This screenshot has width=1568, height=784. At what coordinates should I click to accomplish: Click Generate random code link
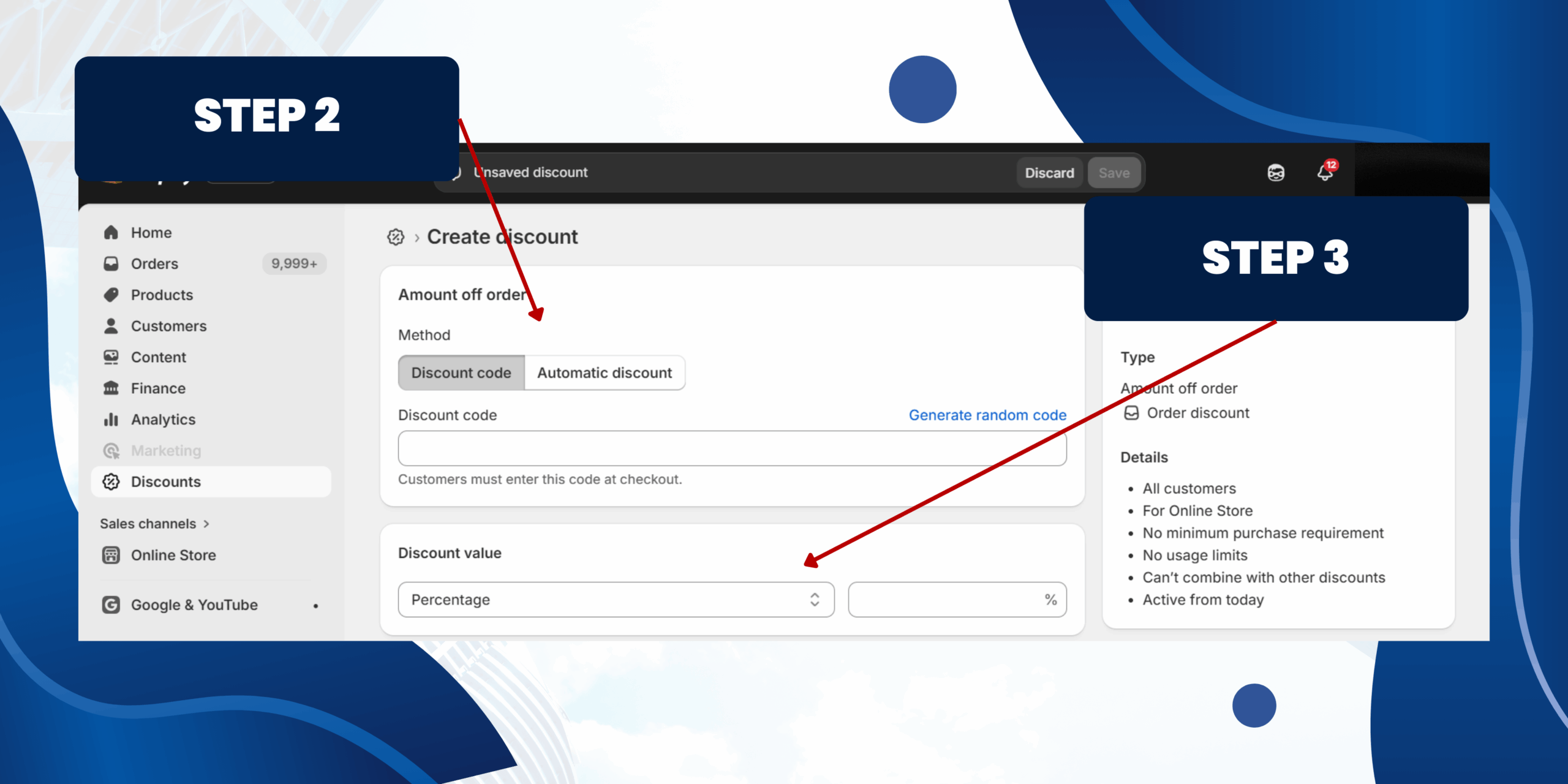pos(987,415)
